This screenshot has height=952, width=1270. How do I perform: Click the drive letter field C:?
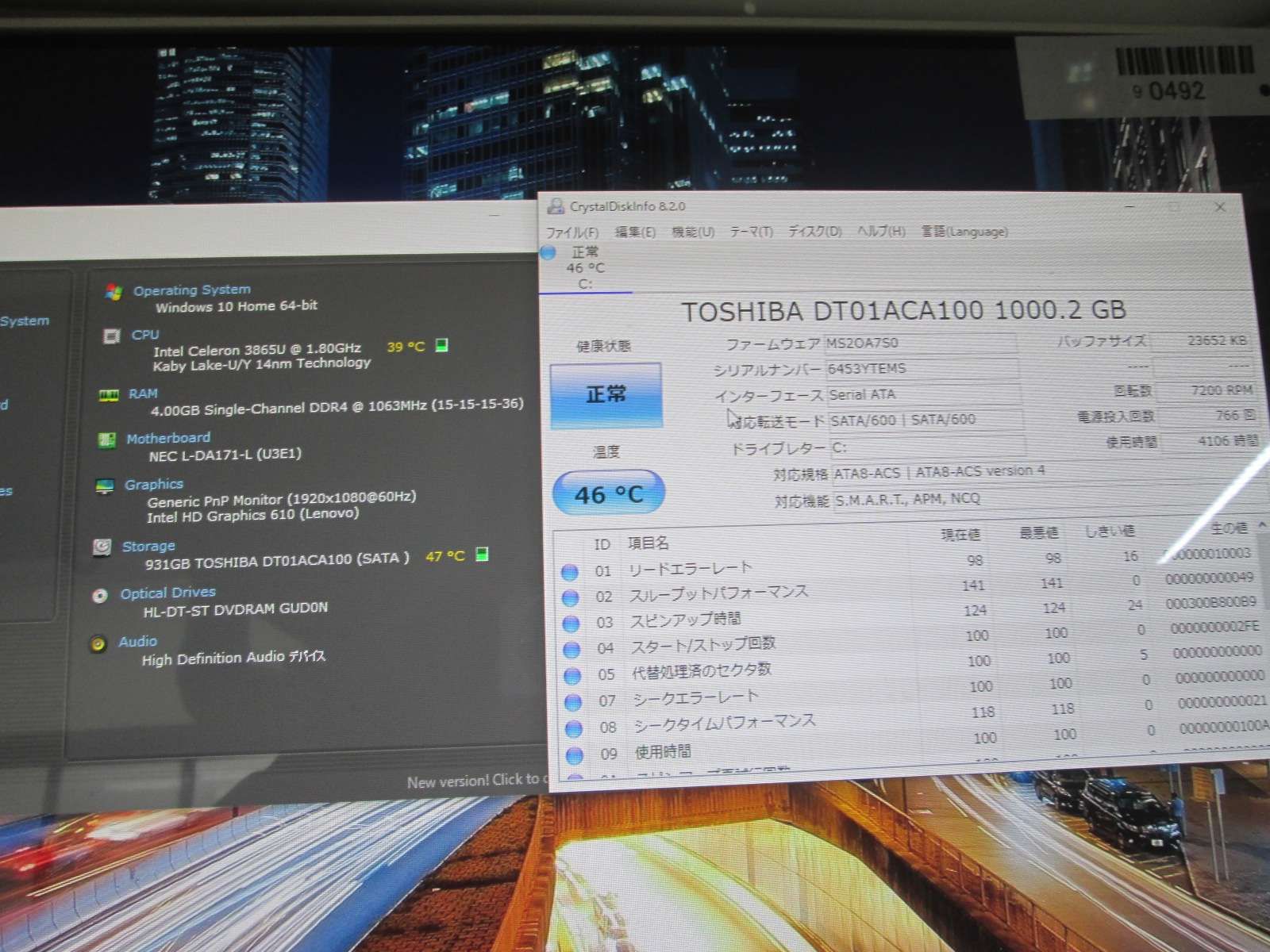(x=927, y=447)
